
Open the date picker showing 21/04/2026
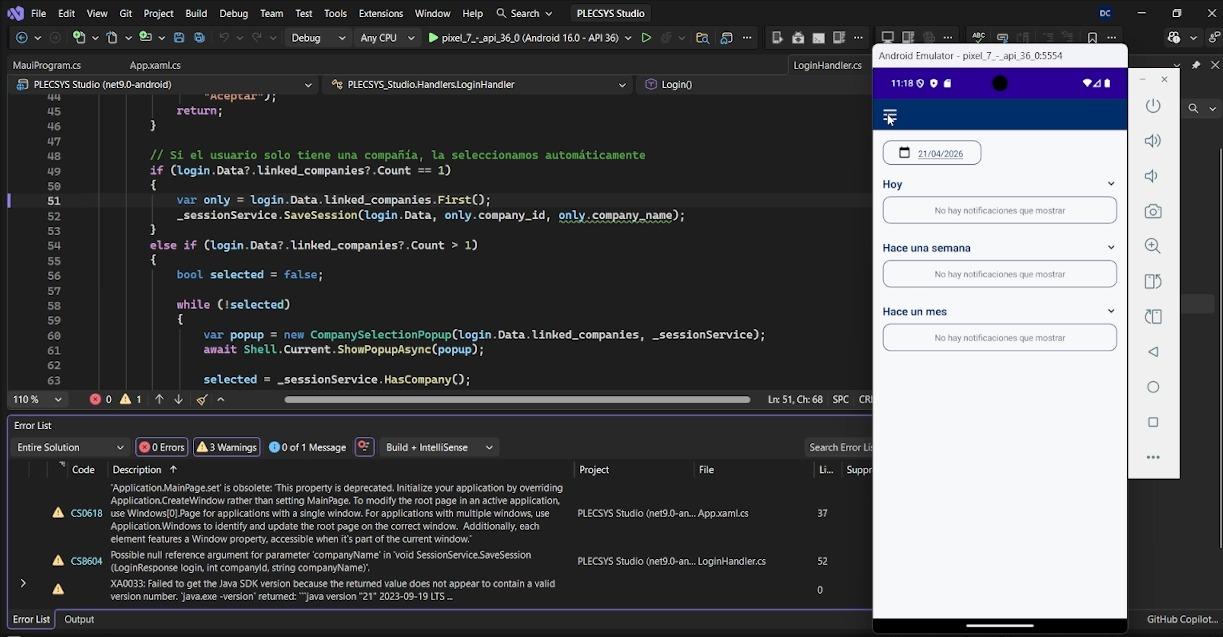932,153
